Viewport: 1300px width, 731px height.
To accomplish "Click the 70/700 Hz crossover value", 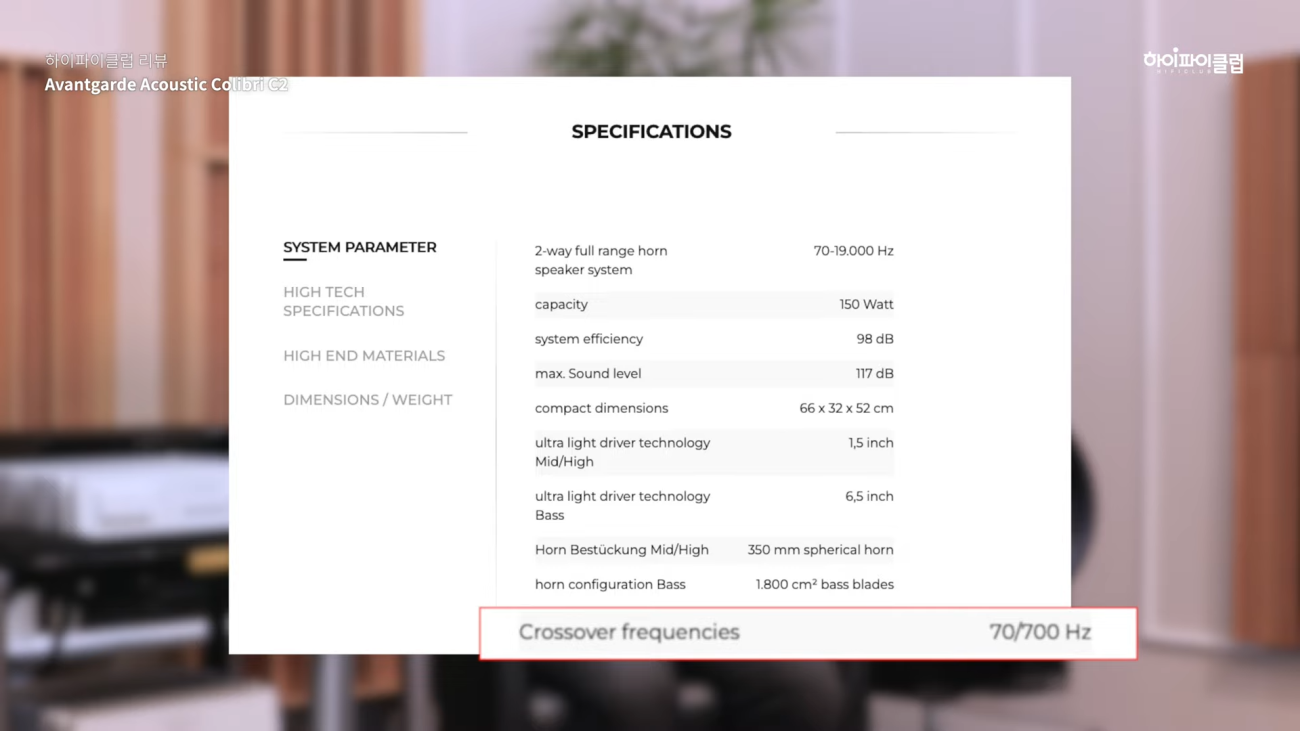I will pos(1040,632).
